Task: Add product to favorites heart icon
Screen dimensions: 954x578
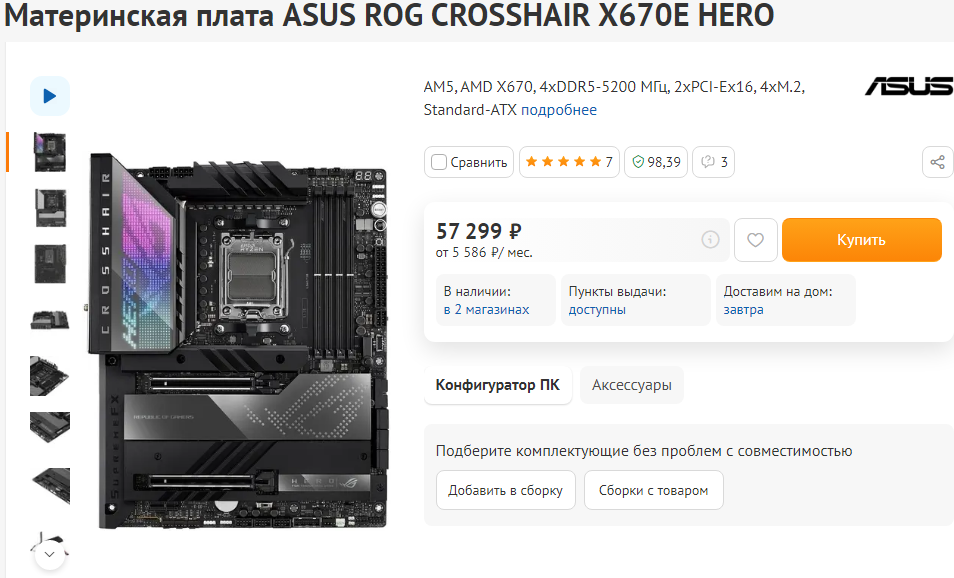Action: (755, 240)
